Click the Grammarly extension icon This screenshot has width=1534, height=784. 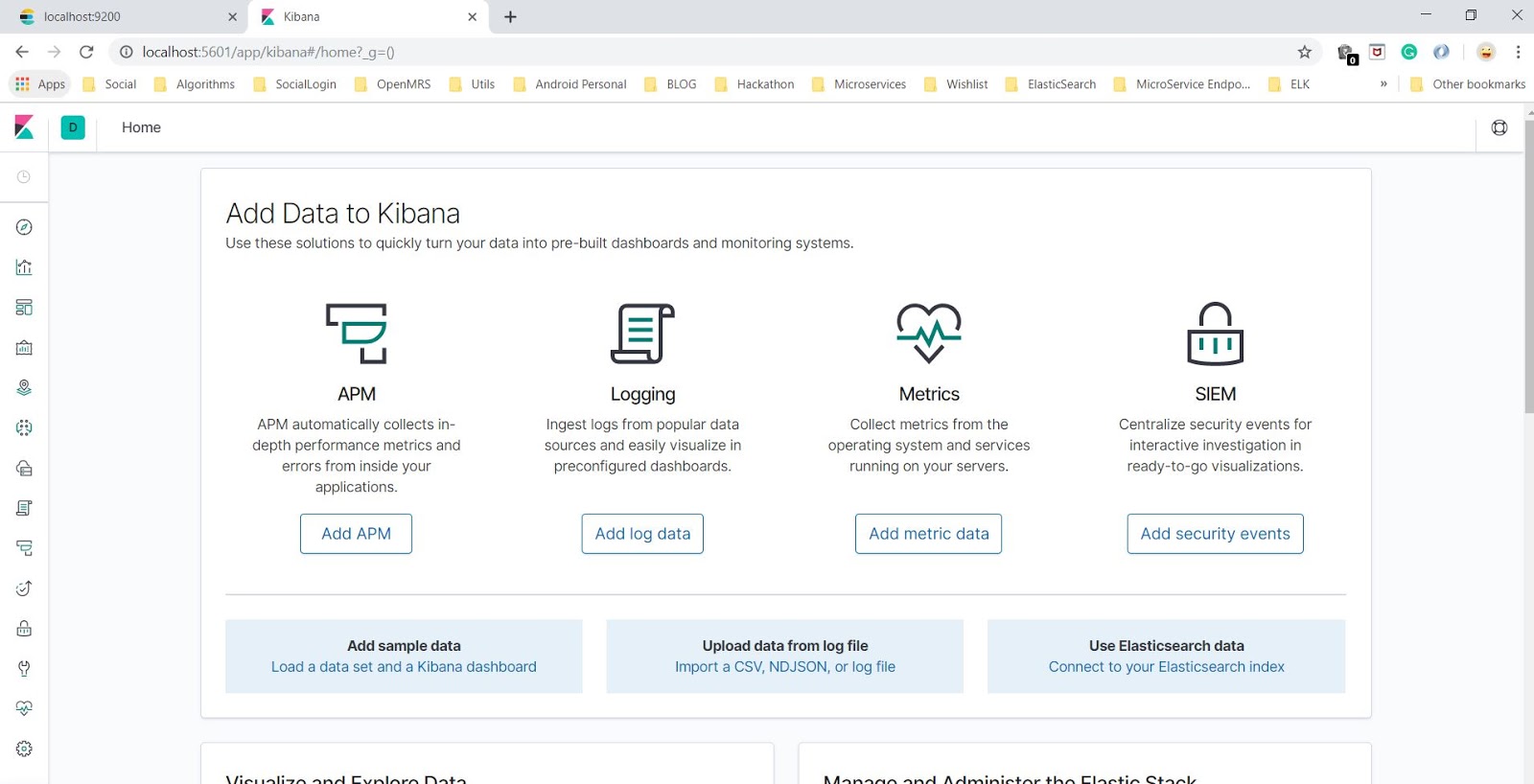tap(1409, 52)
